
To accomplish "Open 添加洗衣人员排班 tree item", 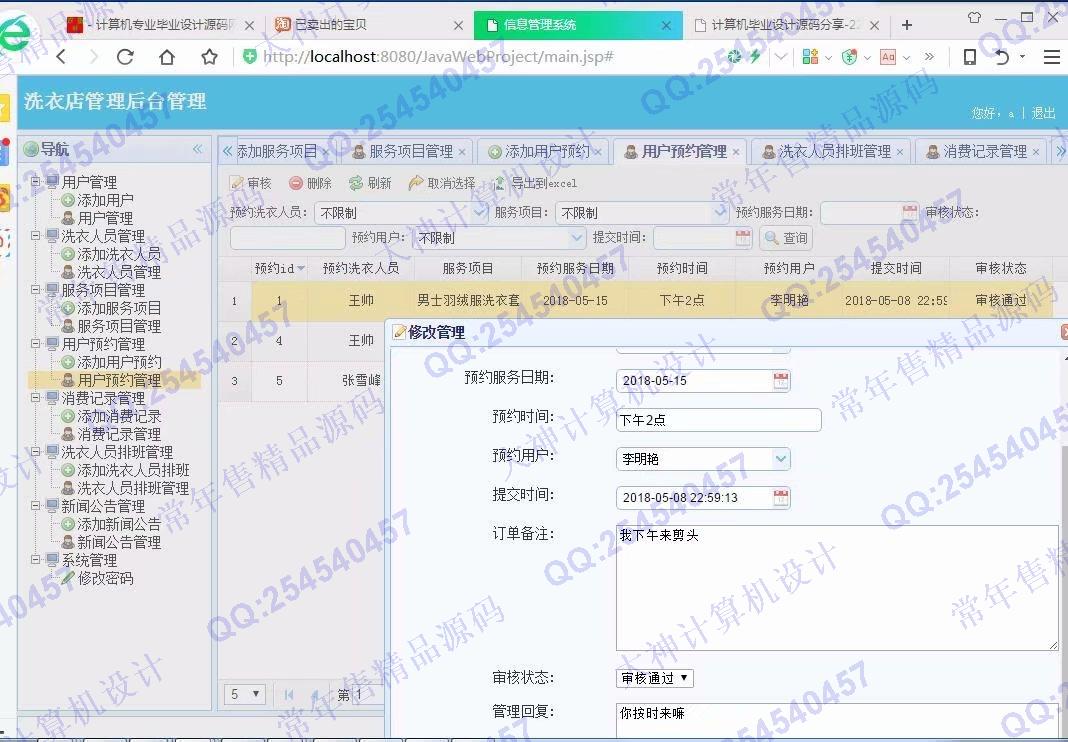I will [x=133, y=470].
